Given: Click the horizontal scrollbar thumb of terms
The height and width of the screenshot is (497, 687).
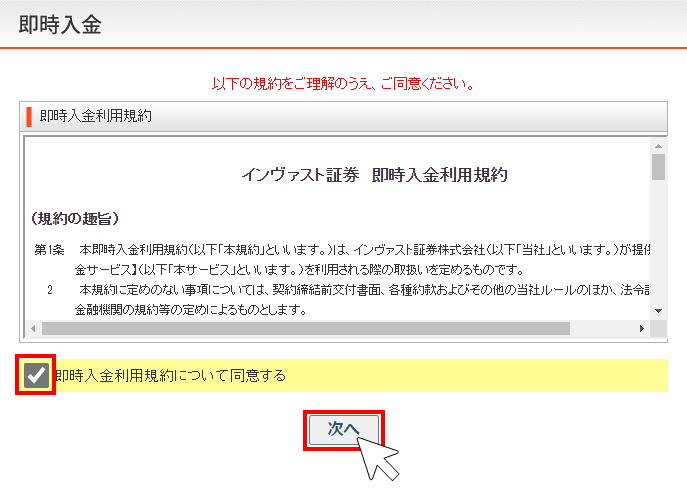Looking at the screenshot, I should pyautogui.click(x=306, y=328).
